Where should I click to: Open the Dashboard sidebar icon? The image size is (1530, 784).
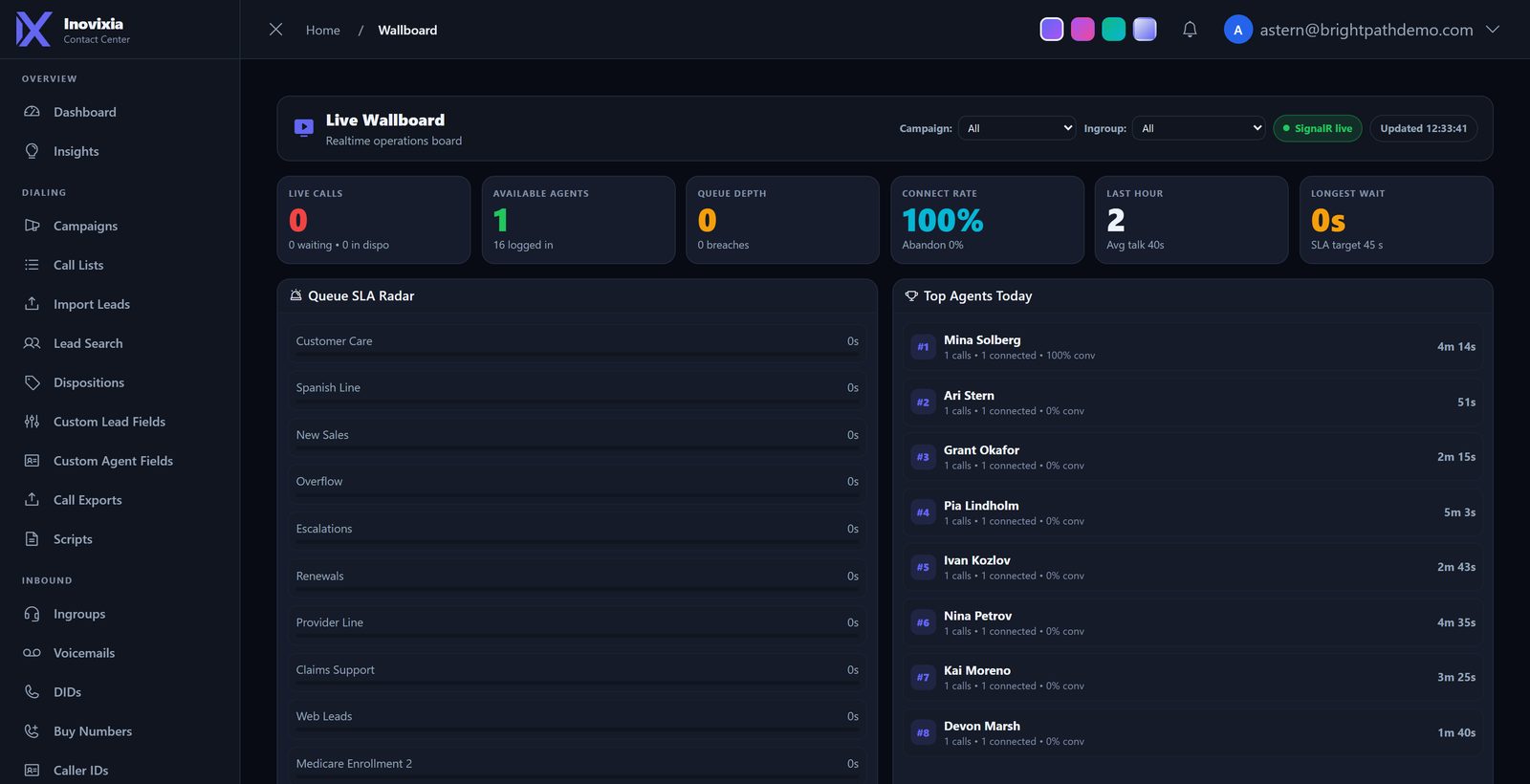tap(32, 112)
